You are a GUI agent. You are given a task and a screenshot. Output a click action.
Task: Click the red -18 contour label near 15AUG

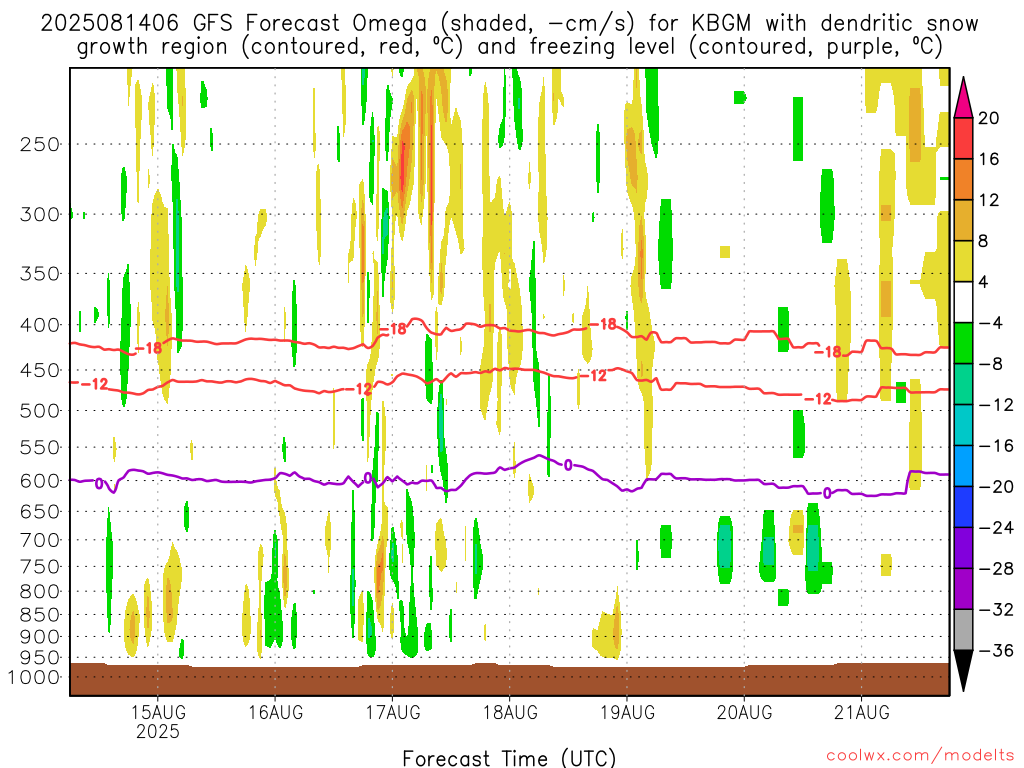pyautogui.click(x=149, y=348)
